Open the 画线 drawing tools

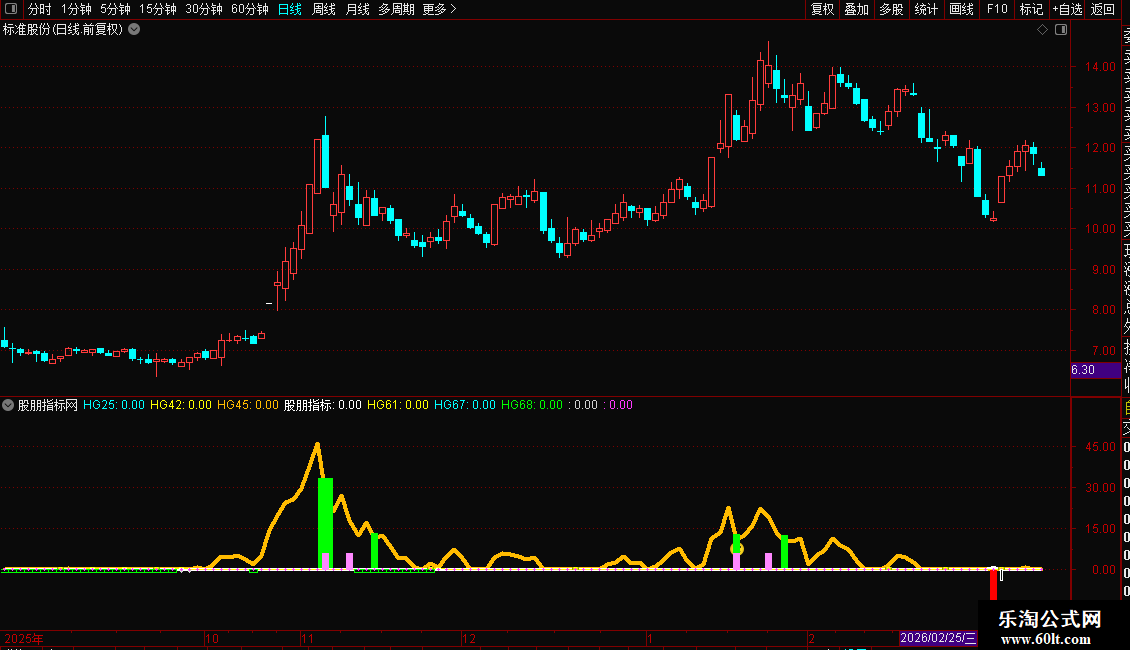(x=961, y=9)
